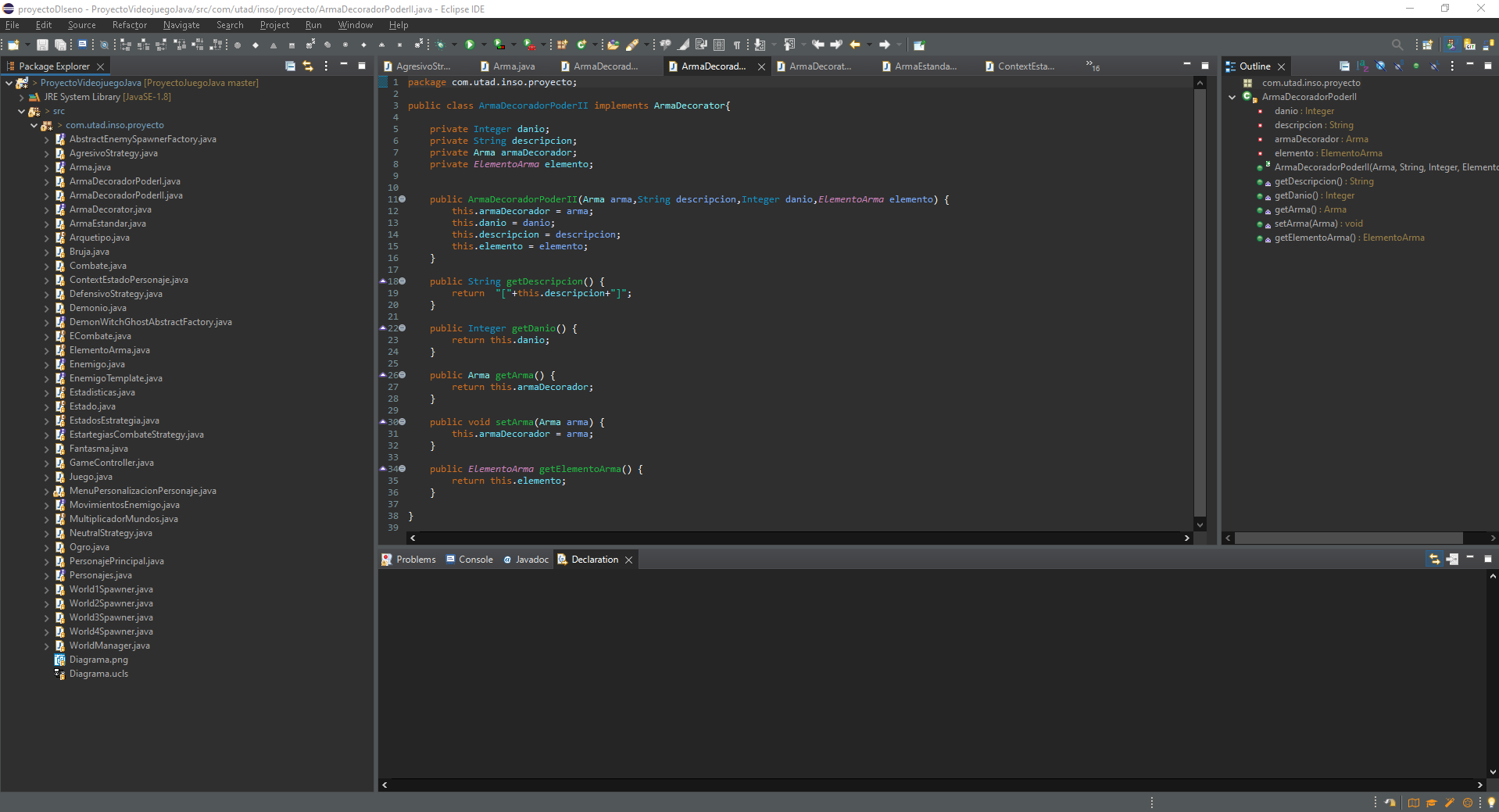Toggle Hide Non-Public Members in Outline
This screenshot has height=812, width=1499.
(1416, 66)
